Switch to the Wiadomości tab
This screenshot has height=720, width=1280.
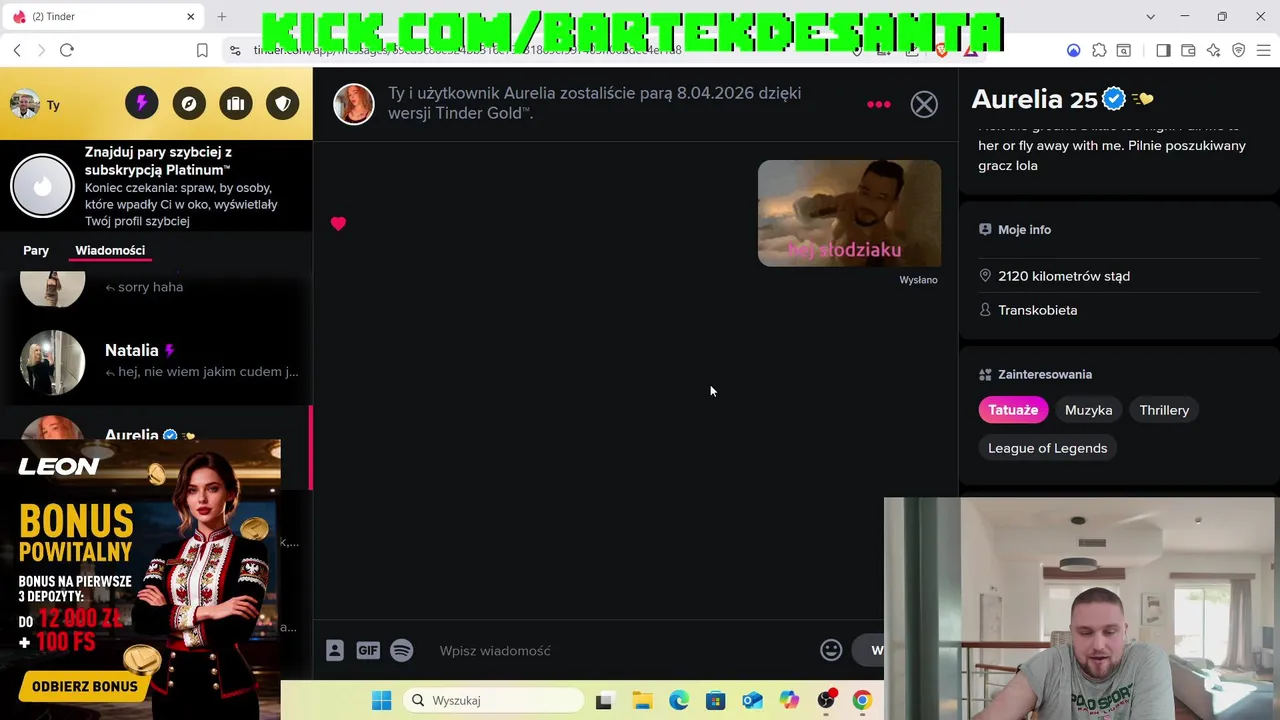tap(110, 250)
